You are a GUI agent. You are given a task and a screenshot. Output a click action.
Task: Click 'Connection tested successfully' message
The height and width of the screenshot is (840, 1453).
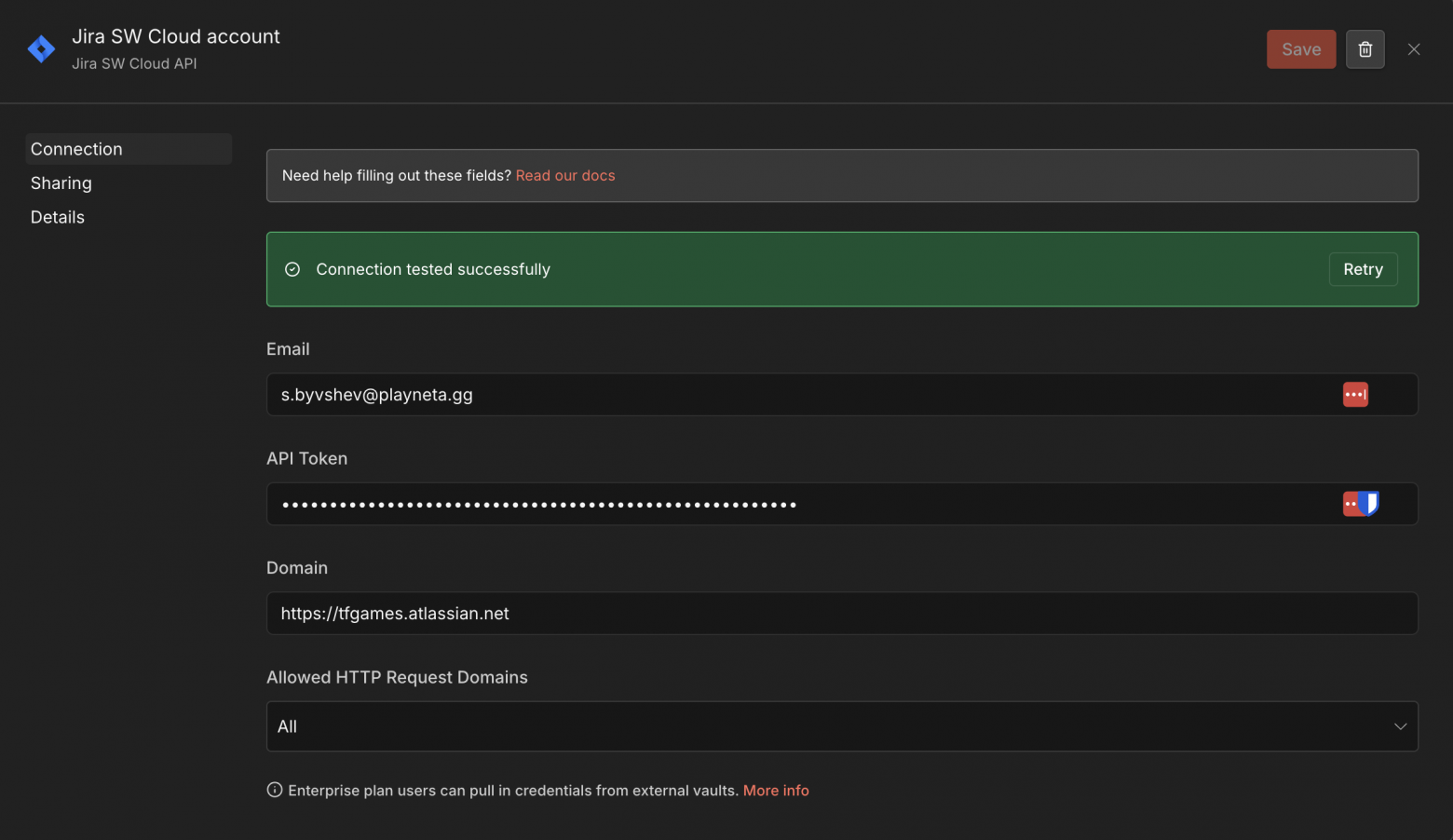pyautogui.click(x=433, y=269)
